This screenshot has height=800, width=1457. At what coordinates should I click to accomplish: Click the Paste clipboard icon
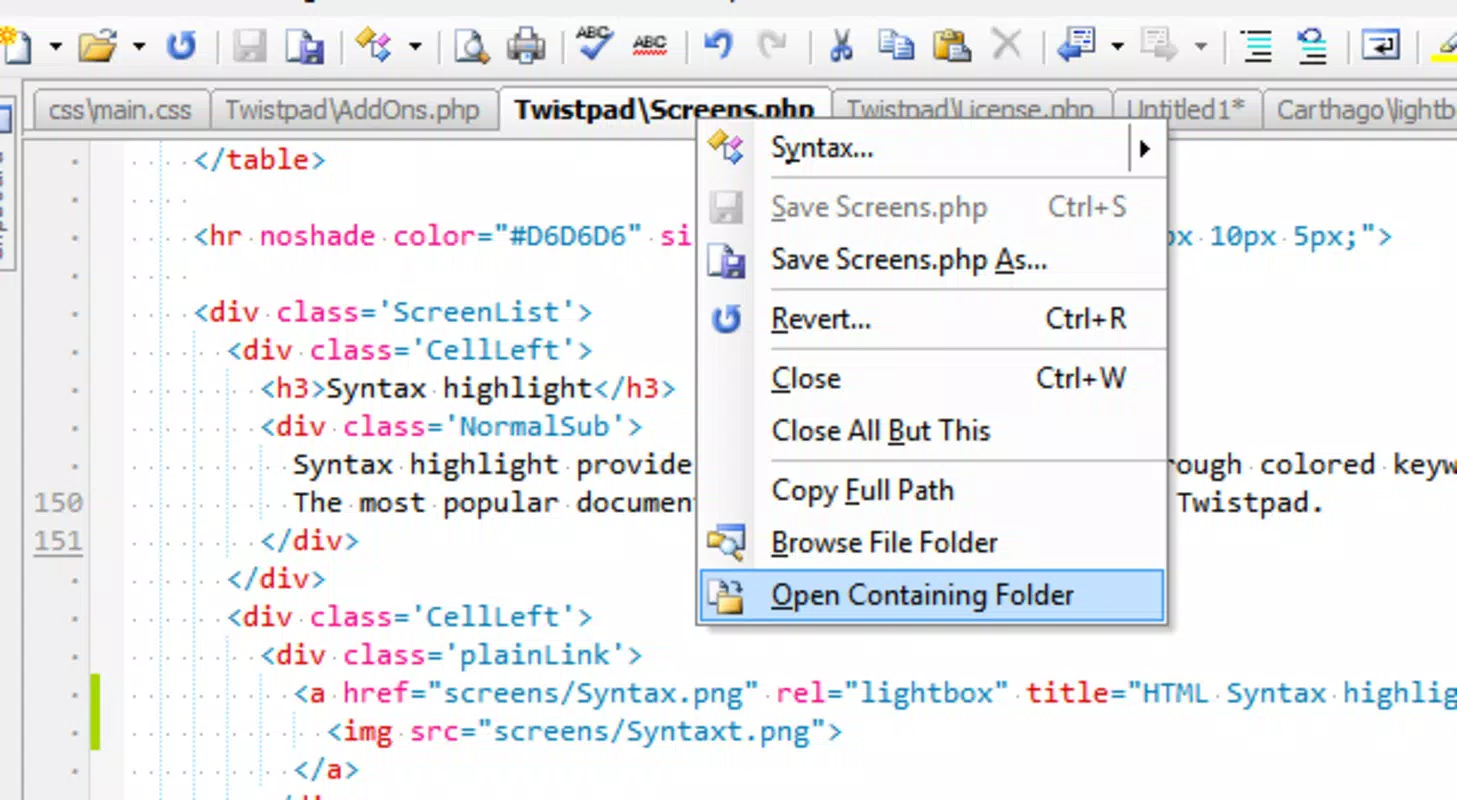click(951, 45)
